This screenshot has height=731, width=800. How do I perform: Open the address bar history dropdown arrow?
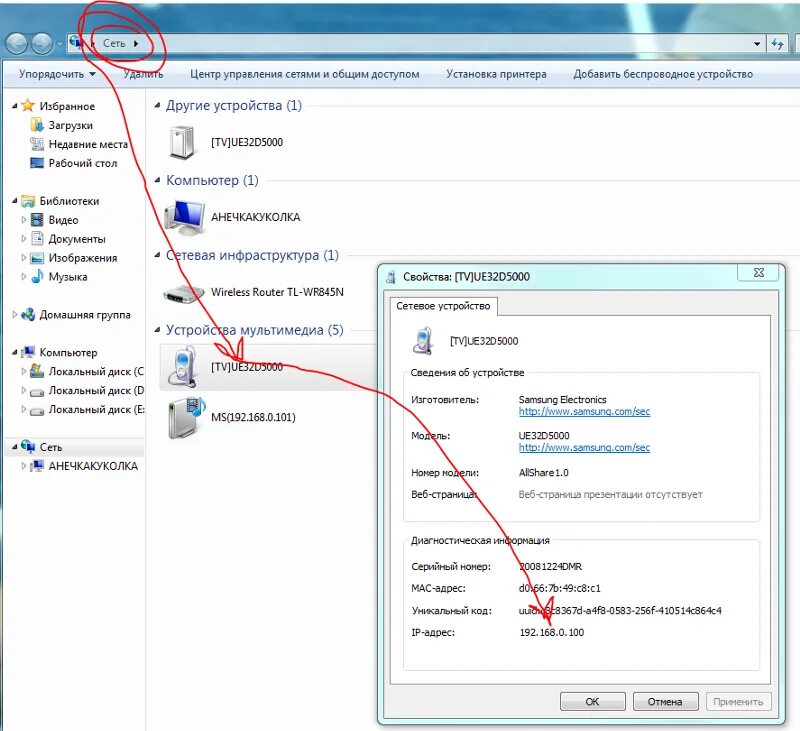(757, 44)
